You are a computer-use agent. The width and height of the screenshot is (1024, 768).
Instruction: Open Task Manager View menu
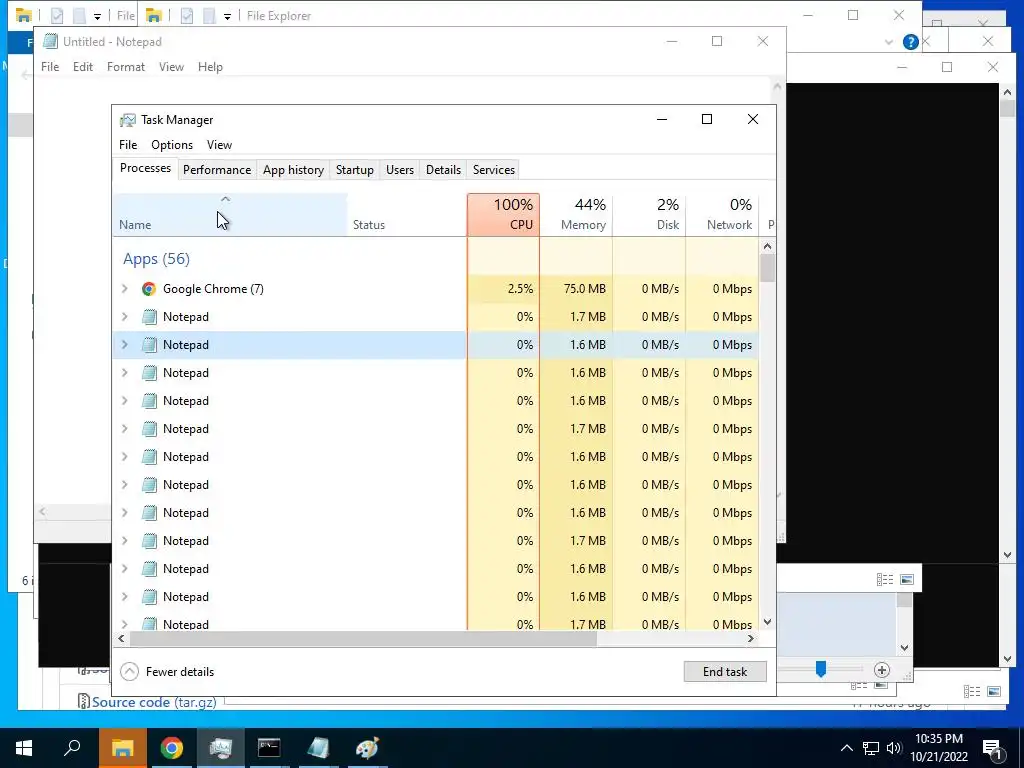[x=219, y=145]
